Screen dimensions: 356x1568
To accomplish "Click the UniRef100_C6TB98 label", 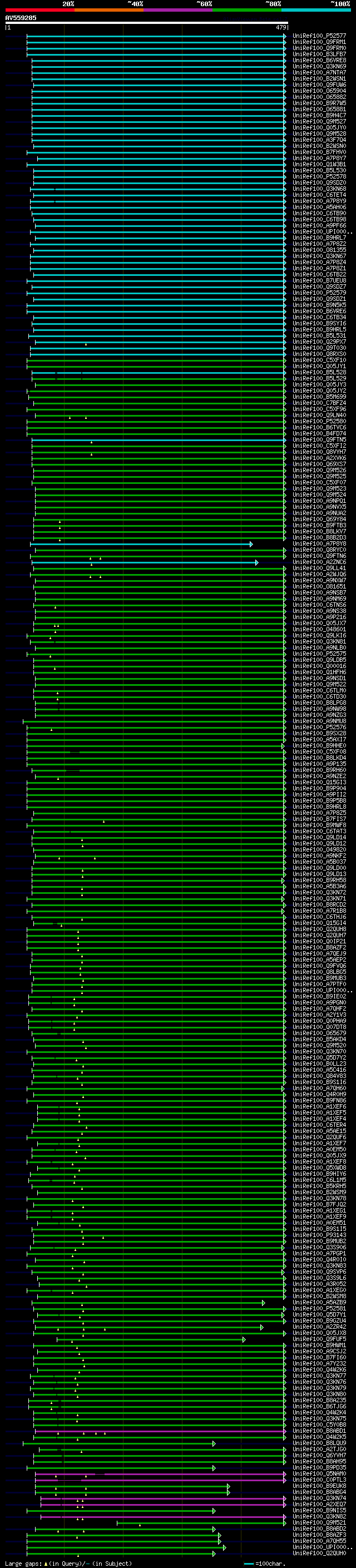I will [x=319, y=219].
